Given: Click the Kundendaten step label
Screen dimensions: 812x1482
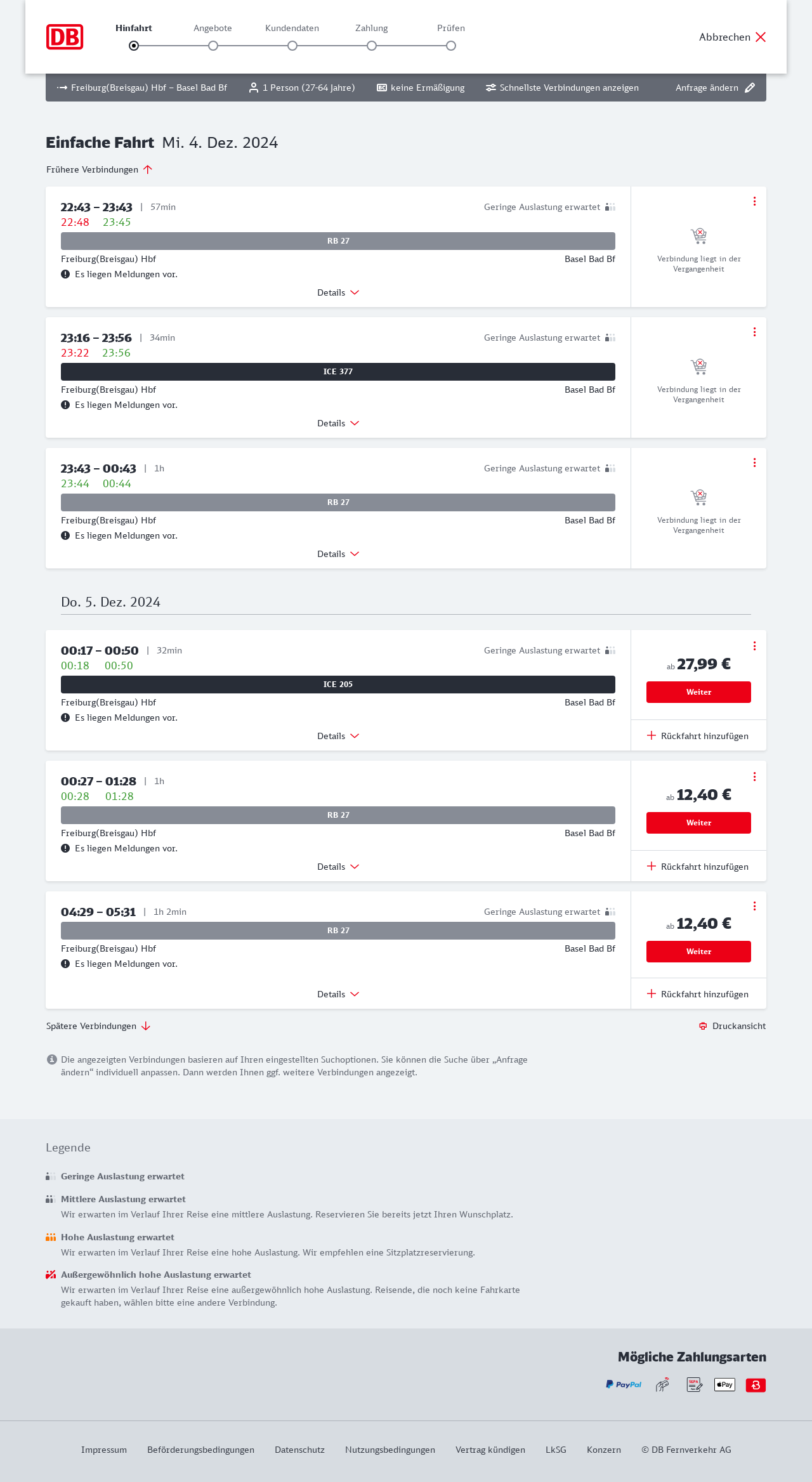Looking at the screenshot, I should pos(292,28).
